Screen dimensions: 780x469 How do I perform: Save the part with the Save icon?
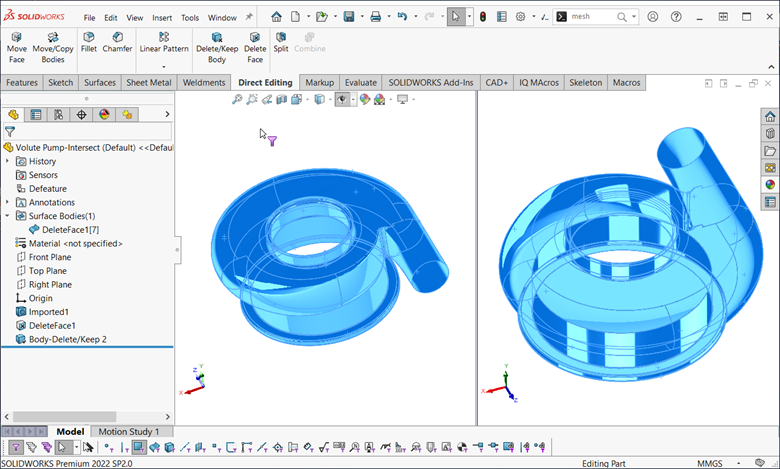(x=349, y=17)
